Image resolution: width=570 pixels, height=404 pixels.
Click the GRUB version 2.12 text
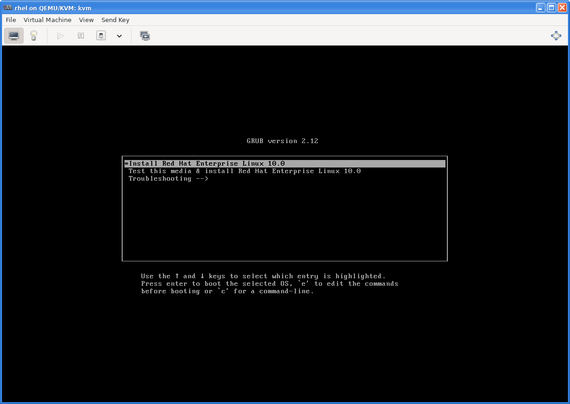(x=282, y=141)
